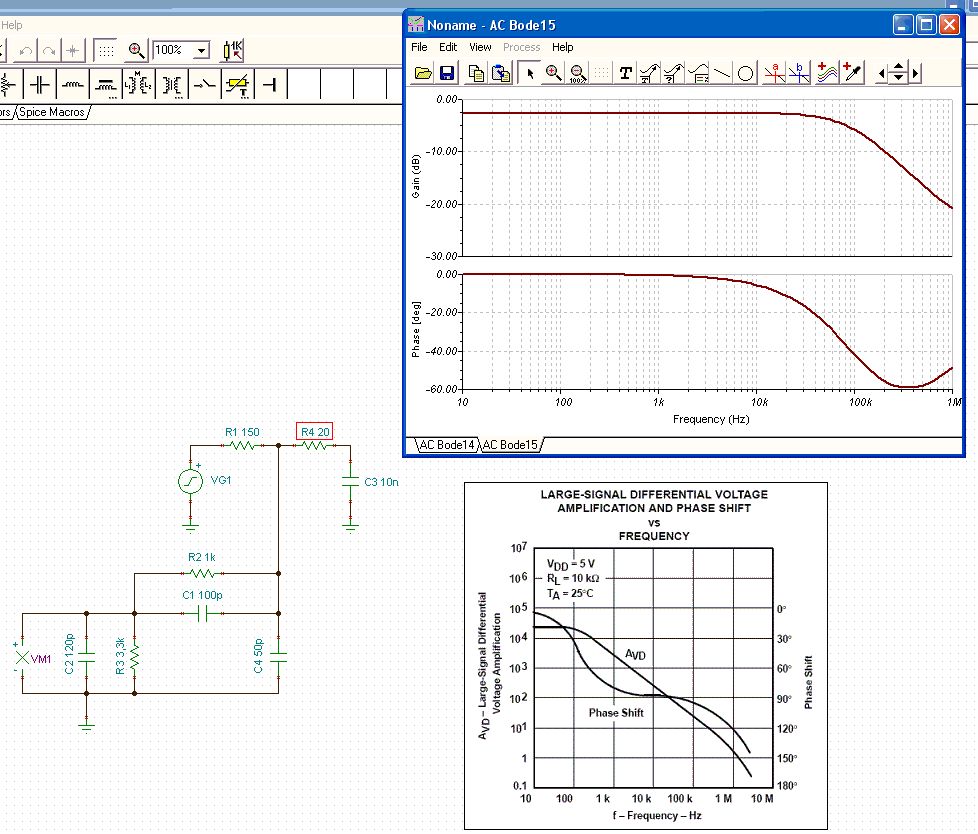This screenshot has height=834, width=978.
Task: Place cursor 'a' on the curve
Action: 773,73
